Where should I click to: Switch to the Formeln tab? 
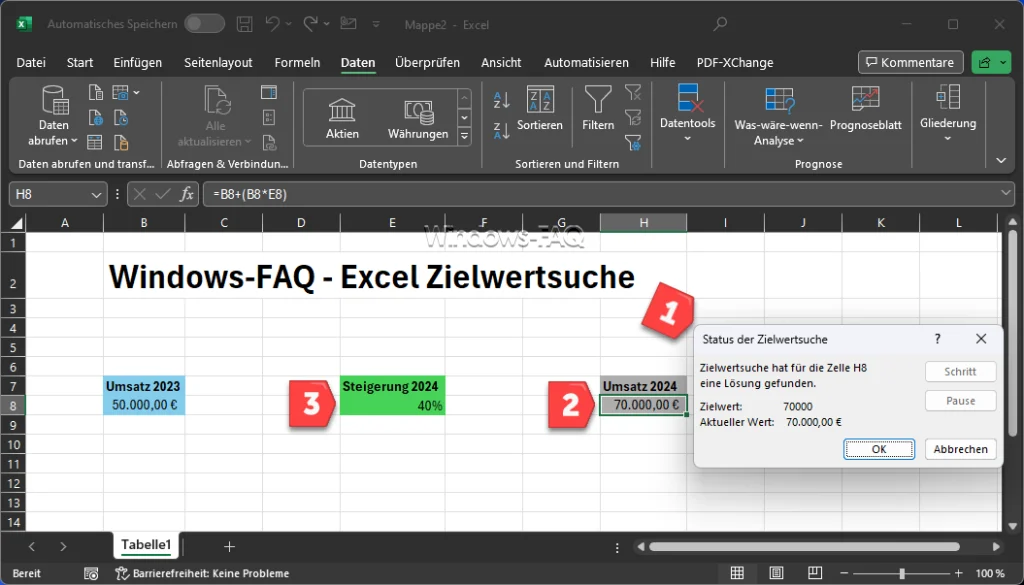coord(297,63)
